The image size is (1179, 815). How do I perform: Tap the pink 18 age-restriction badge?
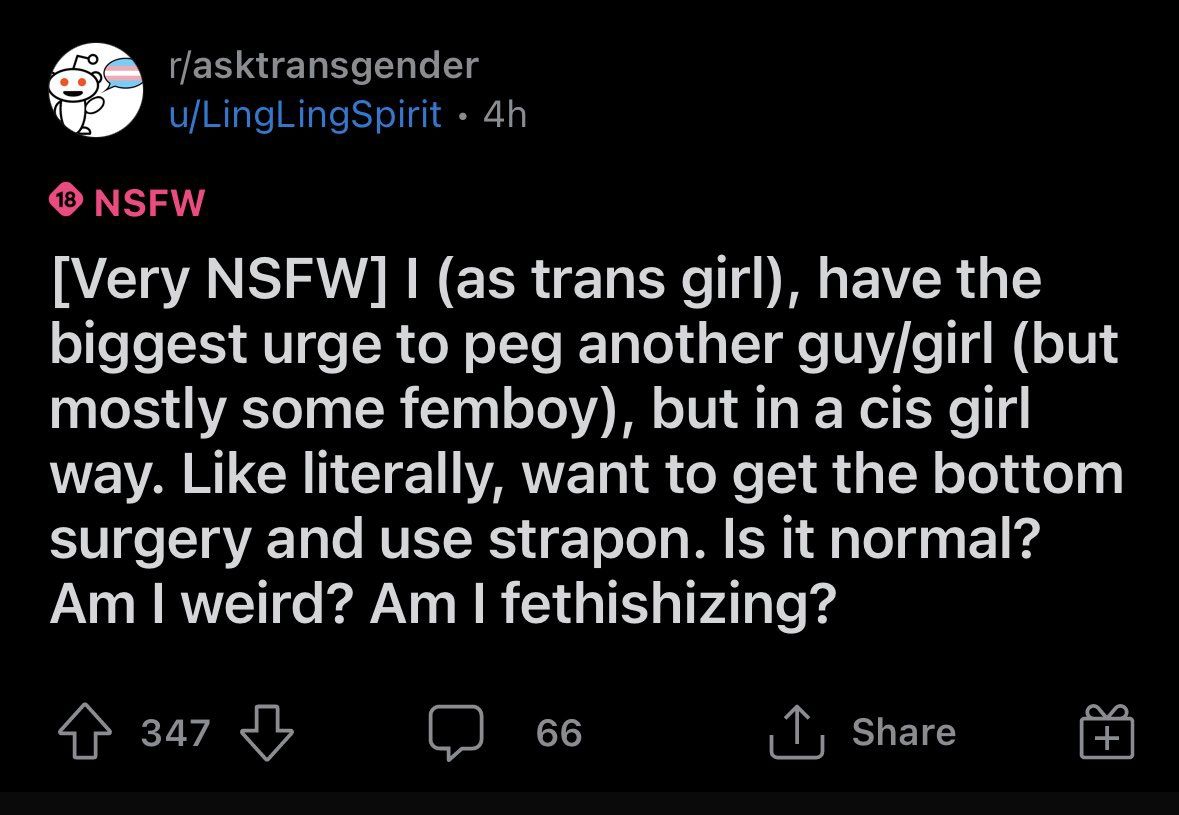64,201
